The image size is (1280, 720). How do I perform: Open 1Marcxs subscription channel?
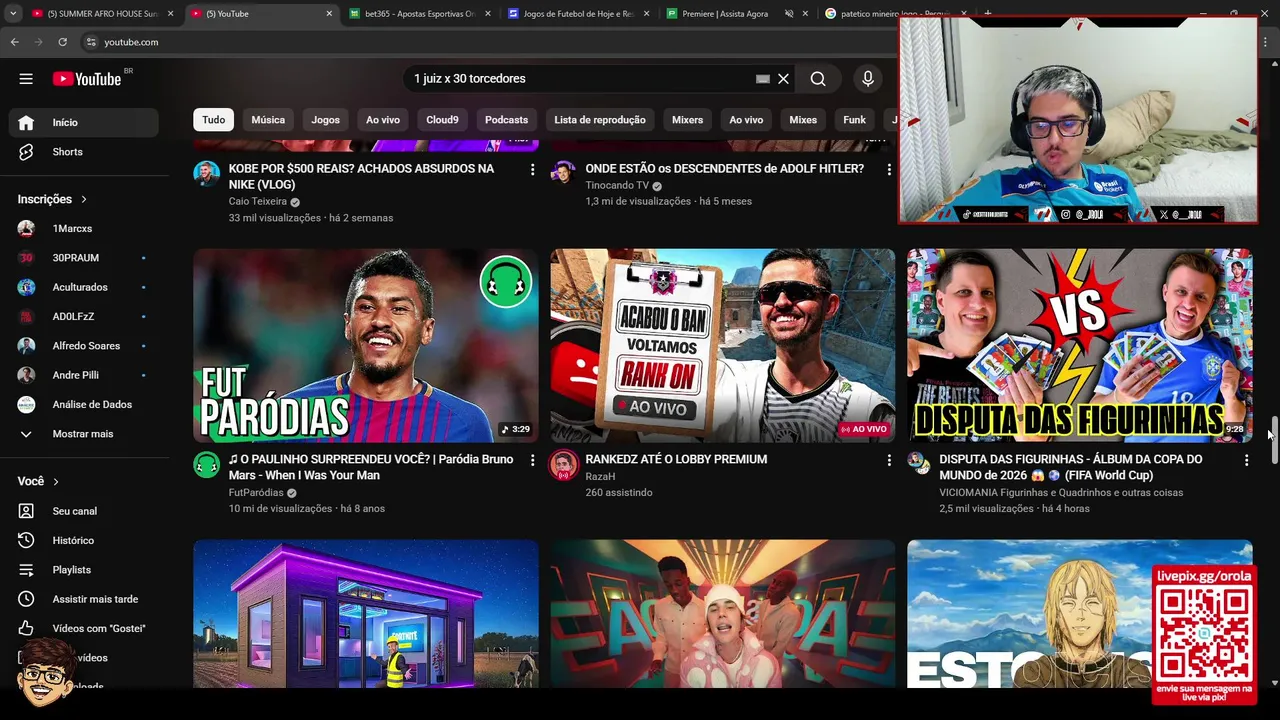tap(83, 229)
